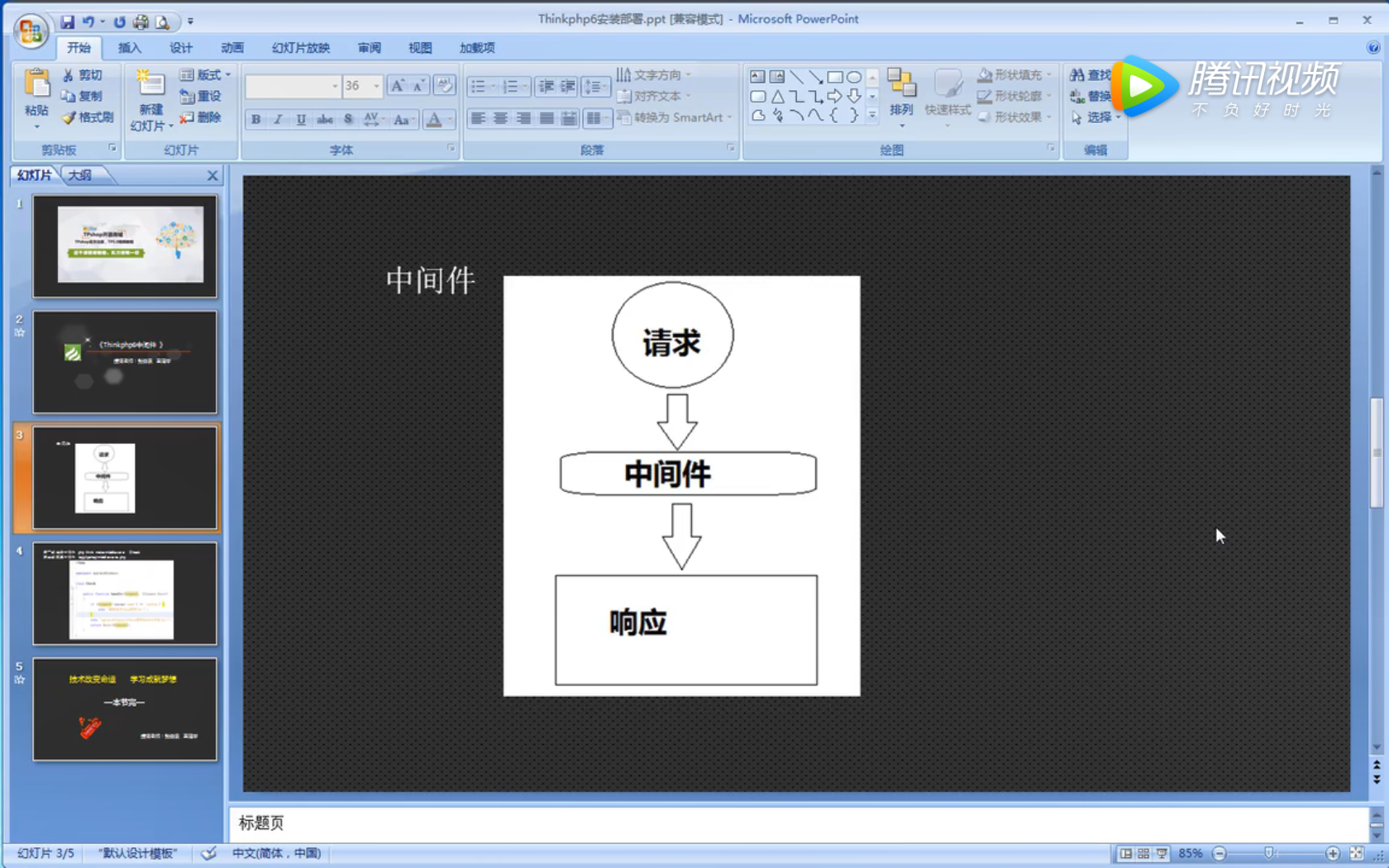This screenshot has height=868, width=1389.
Task: Expand the shapes gallery more arrow
Action: [x=872, y=117]
